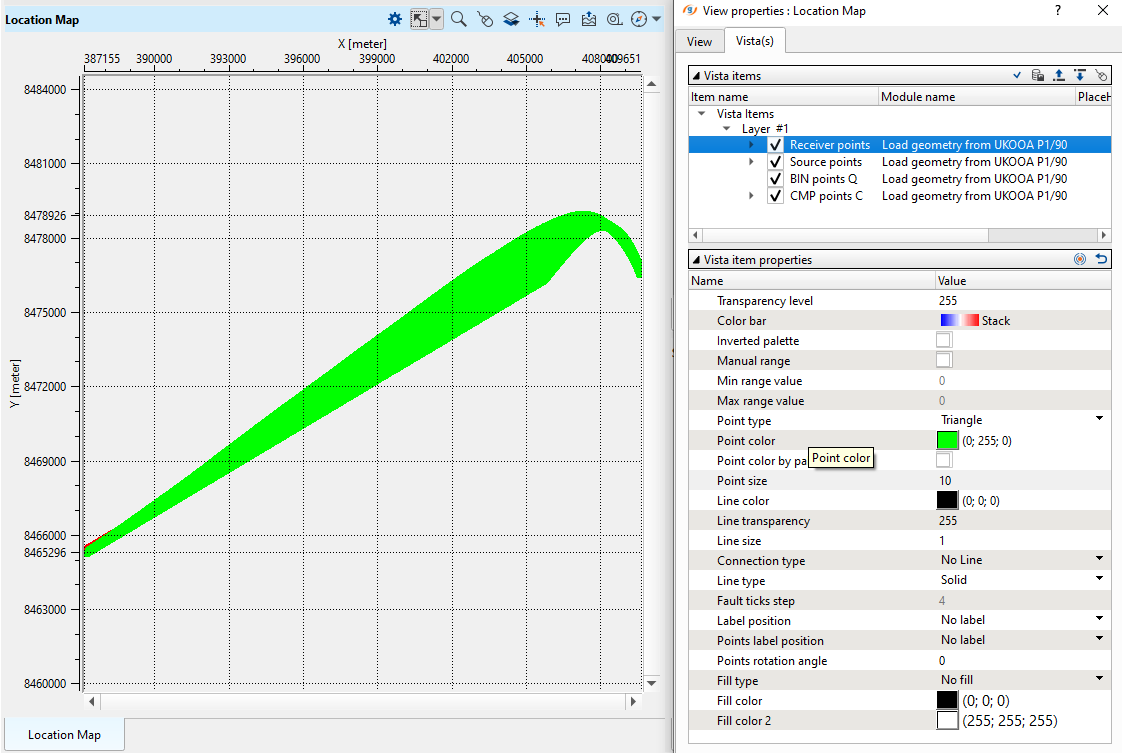Open the Location Map settings gear
Screen dimensions: 1122x753
[x=395, y=19]
